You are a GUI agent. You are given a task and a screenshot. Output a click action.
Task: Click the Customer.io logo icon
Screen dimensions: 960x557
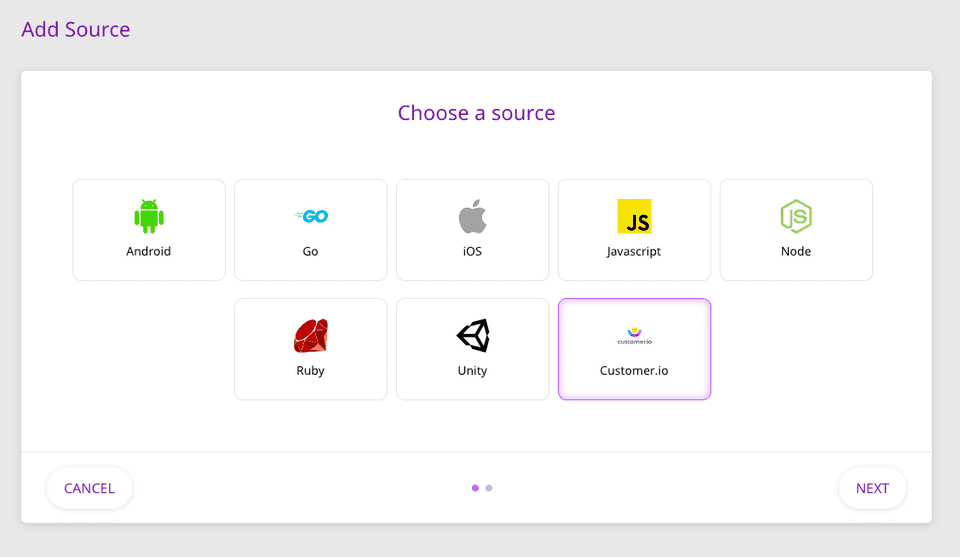click(634, 335)
